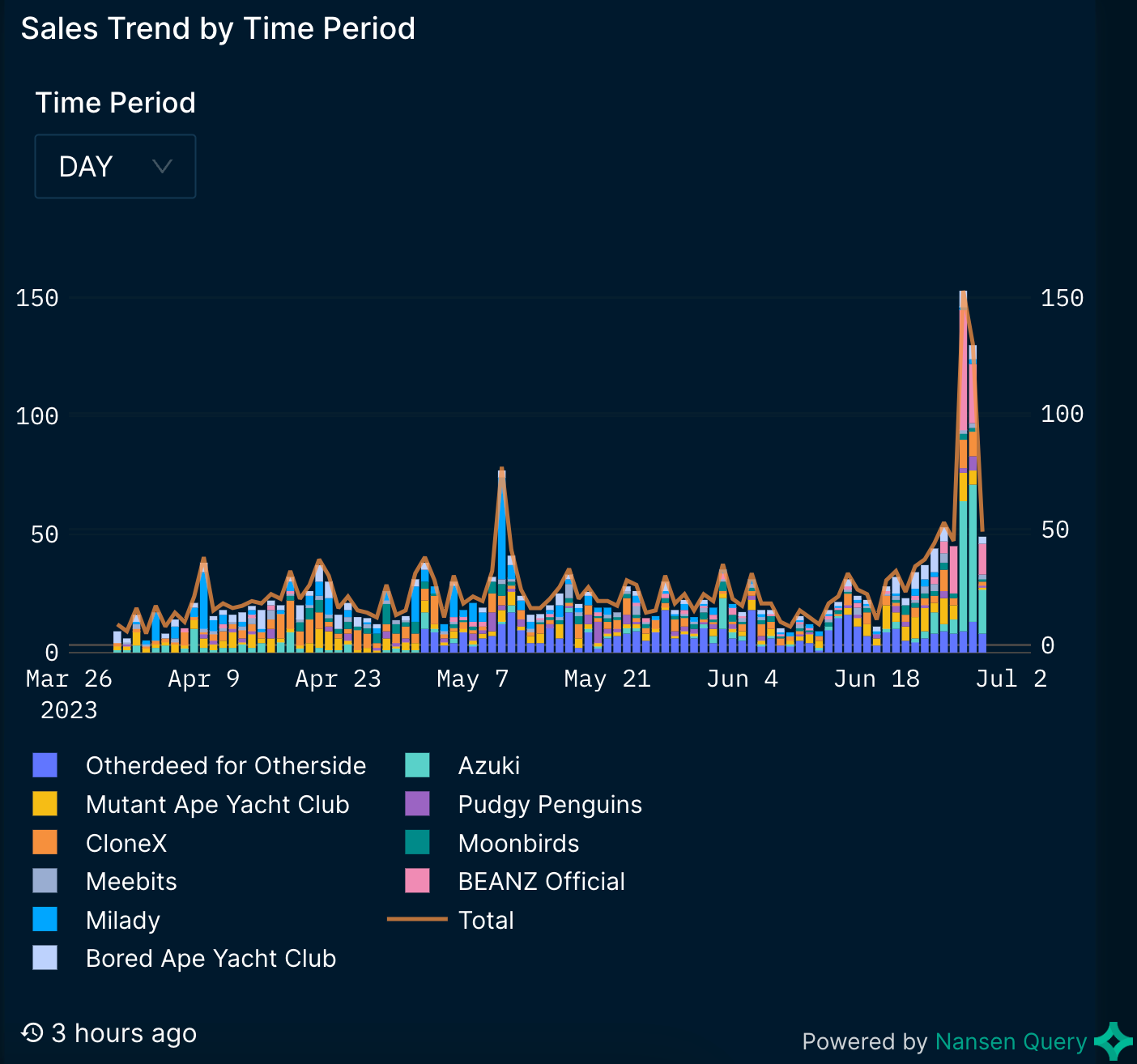
Task: Open the DAY time period dropdown
Action: (114, 167)
